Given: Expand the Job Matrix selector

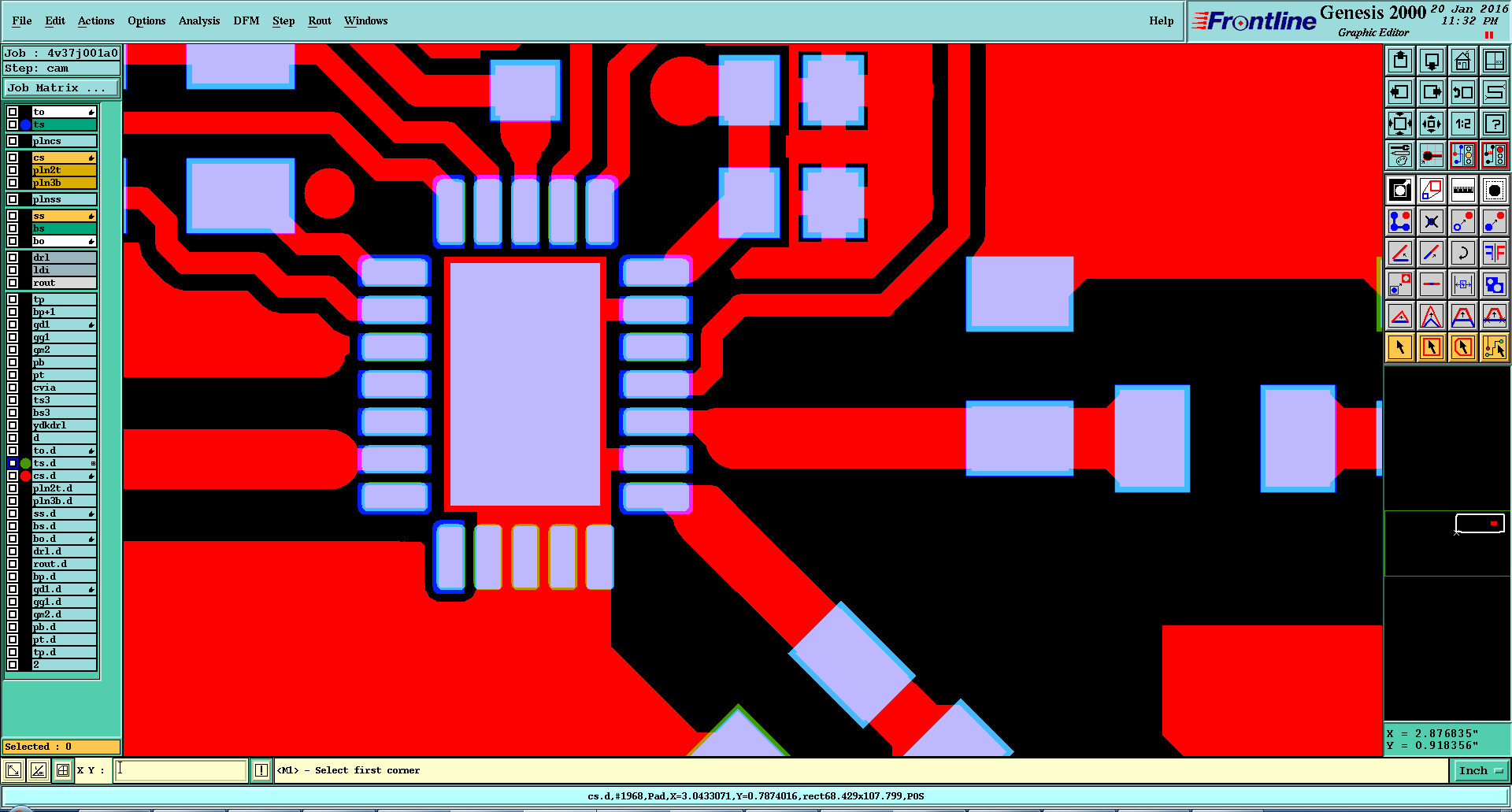Looking at the screenshot, I should point(61,88).
